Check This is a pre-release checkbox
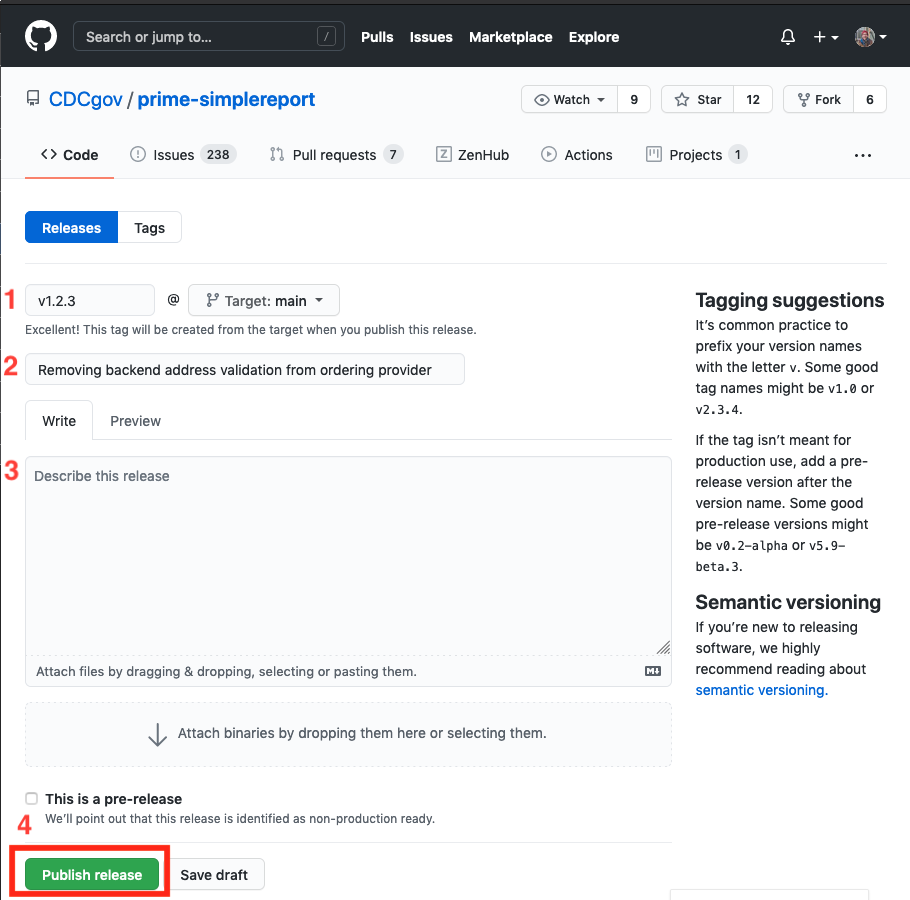This screenshot has height=900, width=910. (31, 798)
